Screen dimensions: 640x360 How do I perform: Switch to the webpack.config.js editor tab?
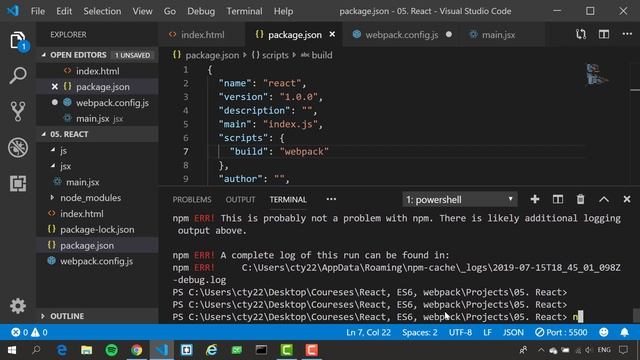[x=402, y=35]
